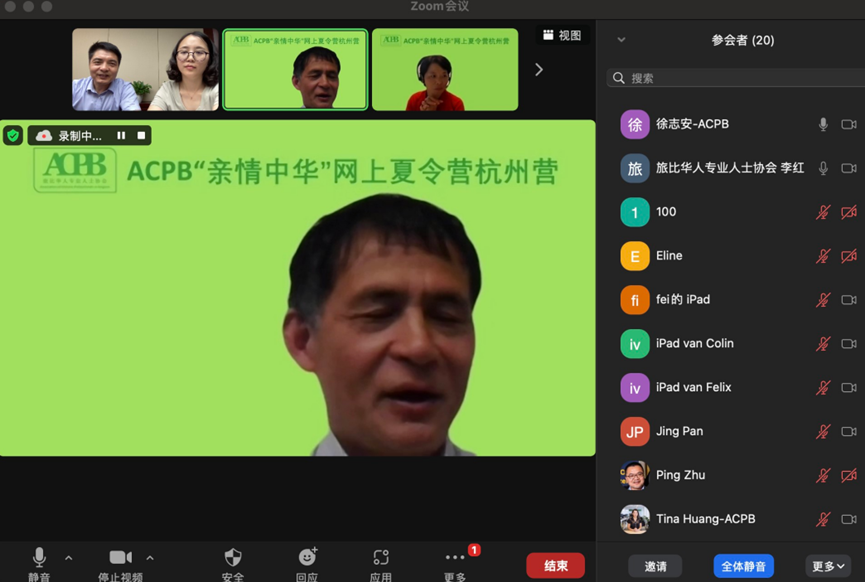Toggle camera for 旅比华人专业人士协会 李红
Viewport: 865px width, 582px height.
tap(849, 168)
